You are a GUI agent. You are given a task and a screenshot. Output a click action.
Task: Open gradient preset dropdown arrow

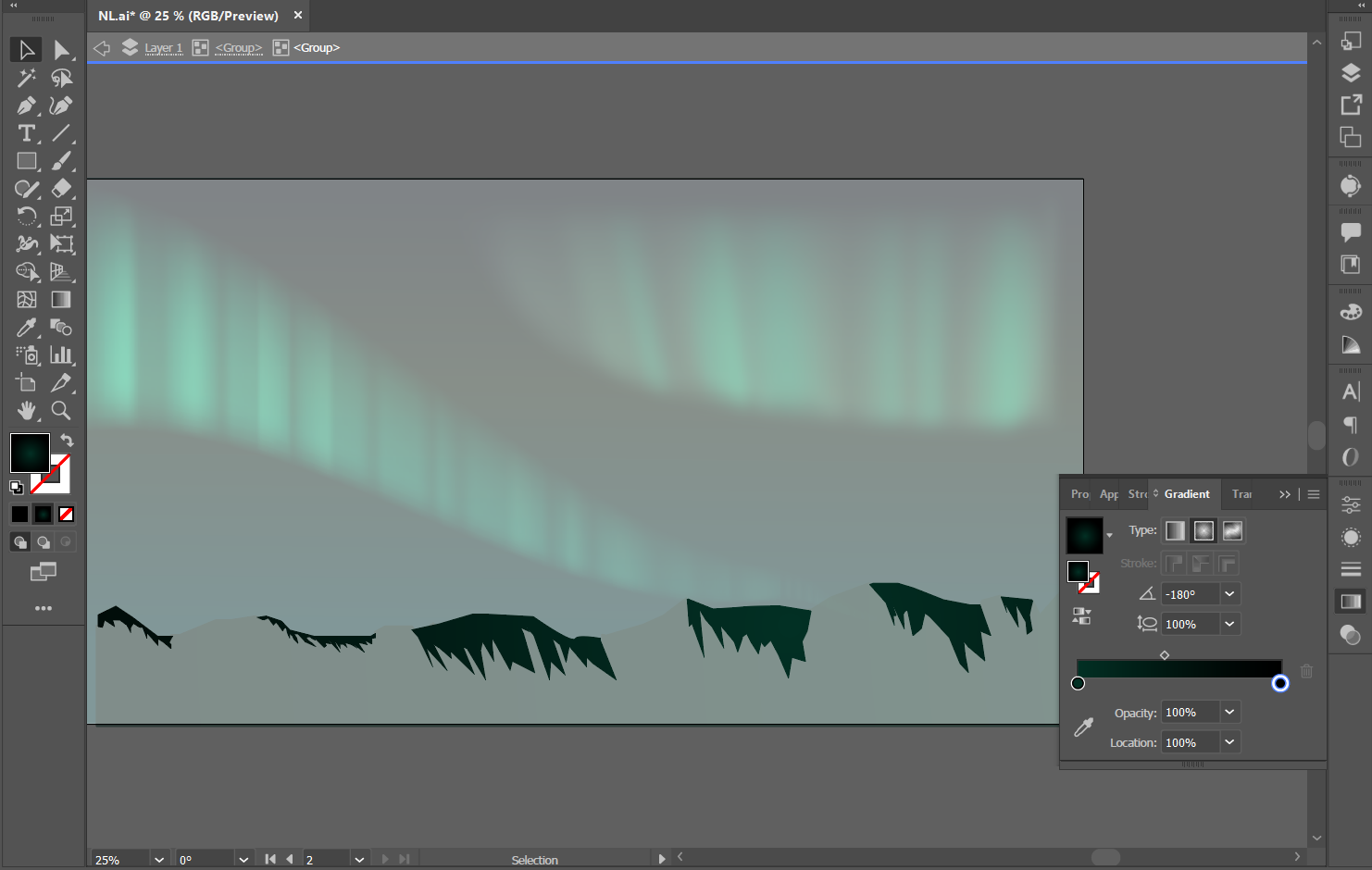[x=1109, y=536]
